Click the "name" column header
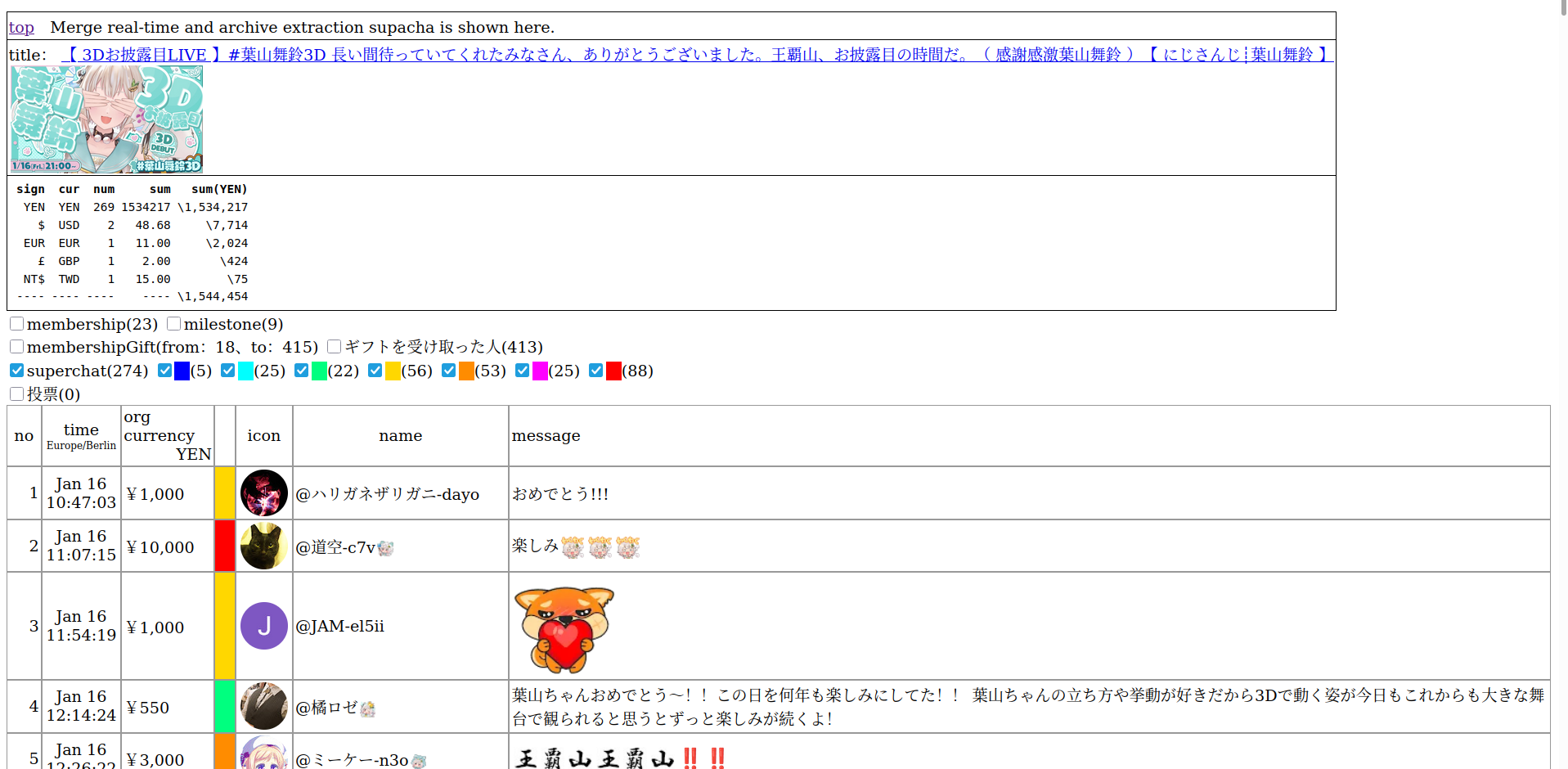This screenshot has height=769, width=1568. pyautogui.click(x=401, y=436)
